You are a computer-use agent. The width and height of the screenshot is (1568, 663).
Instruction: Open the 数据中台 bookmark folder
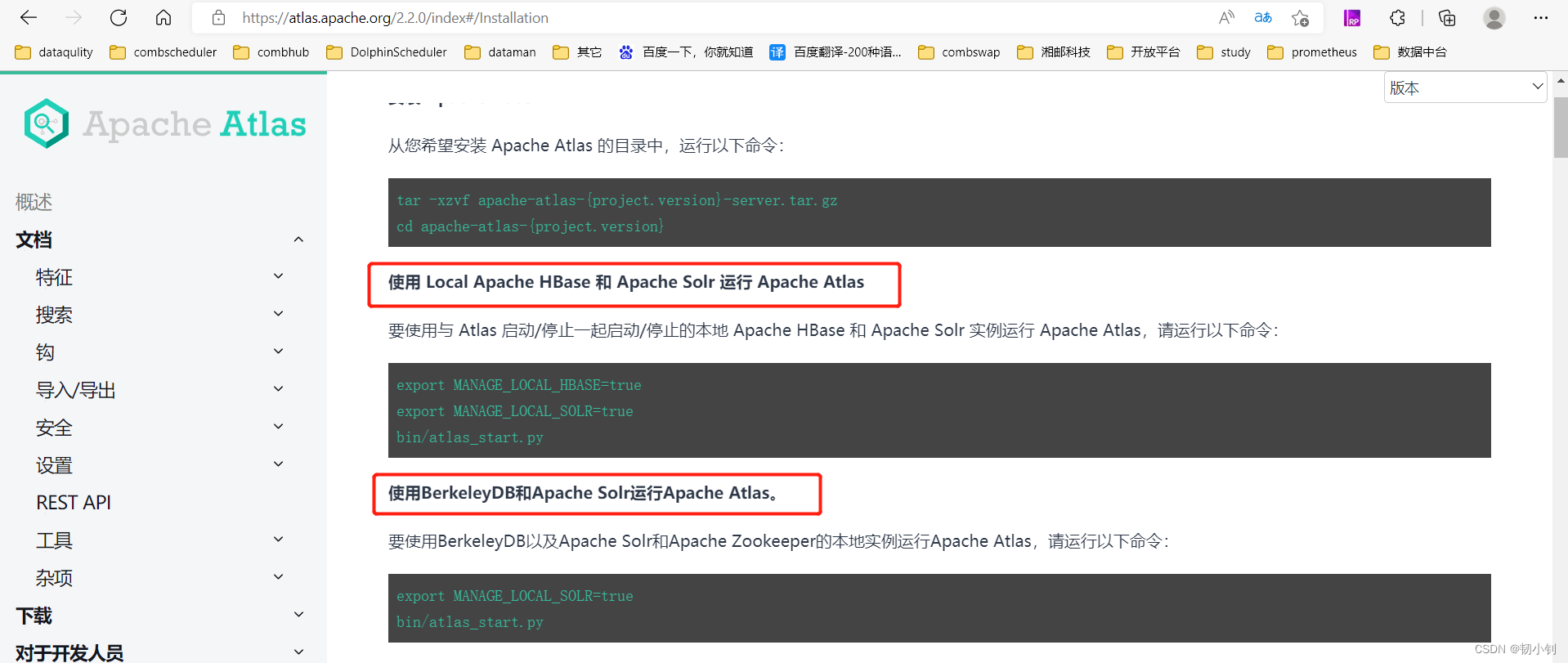[x=1410, y=52]
